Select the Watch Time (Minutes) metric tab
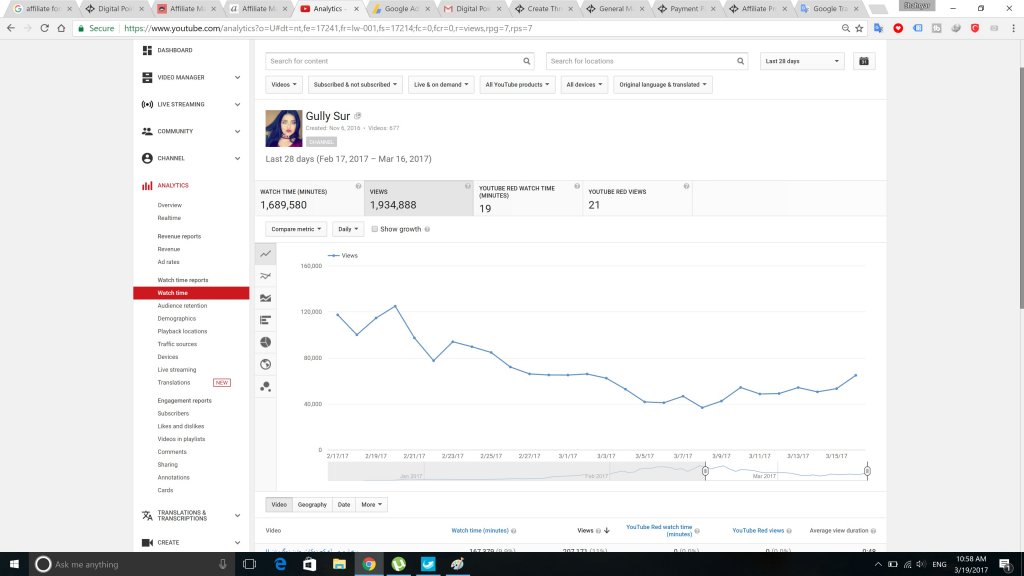Screen dimensions: 1024x576 tap(310, 198)
